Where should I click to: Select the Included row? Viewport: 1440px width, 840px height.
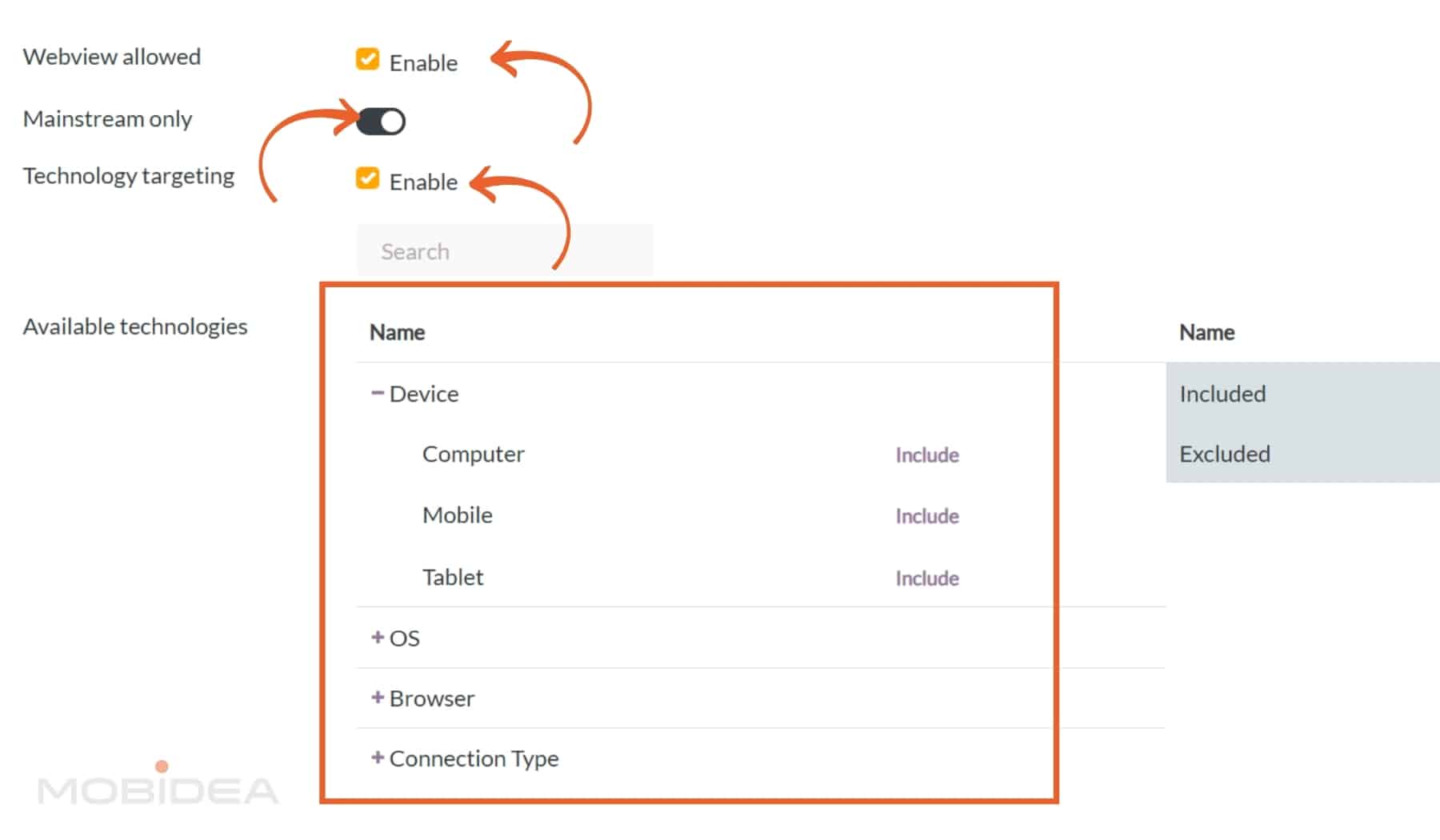coord(1222,394)
